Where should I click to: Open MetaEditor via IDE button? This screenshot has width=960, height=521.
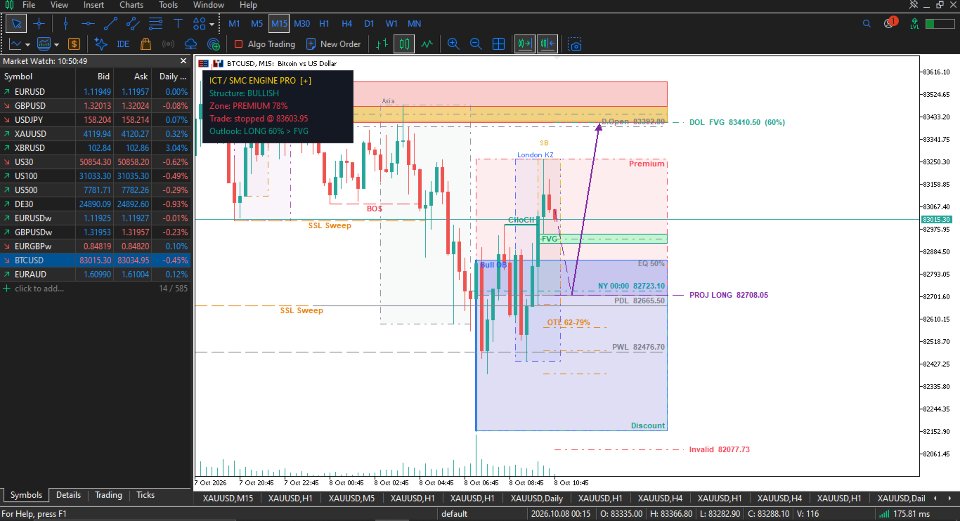pyautogui.click(x=123, y=44)
